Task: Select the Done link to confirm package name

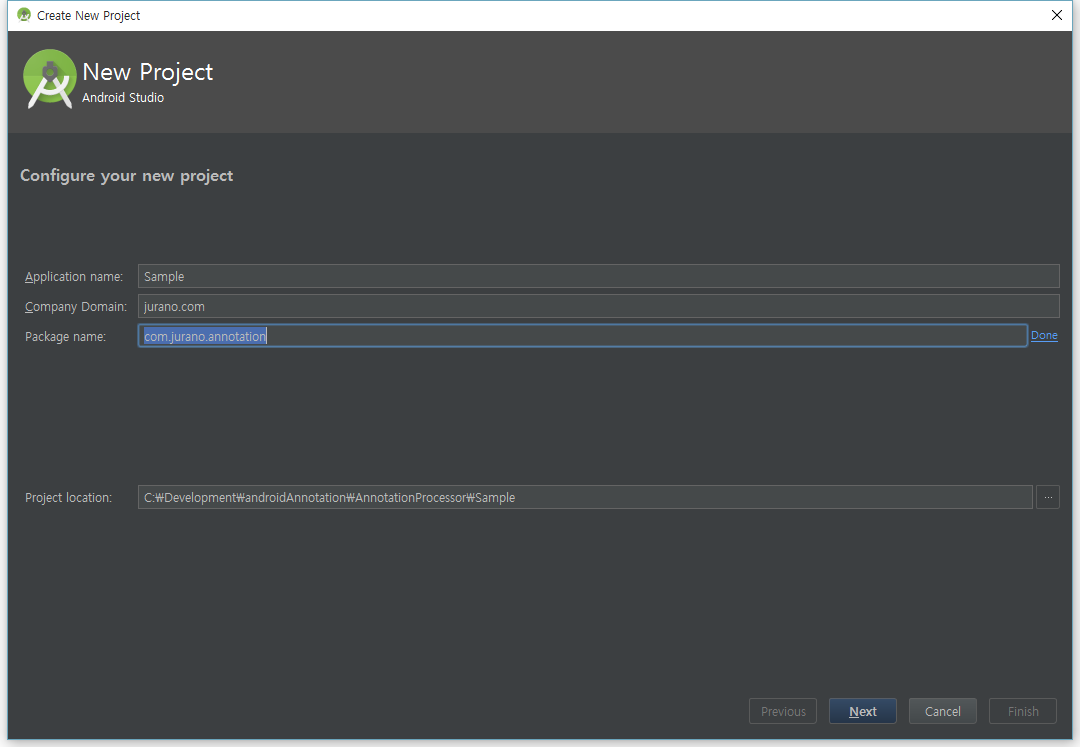Action: click(x=1044, y=335)
